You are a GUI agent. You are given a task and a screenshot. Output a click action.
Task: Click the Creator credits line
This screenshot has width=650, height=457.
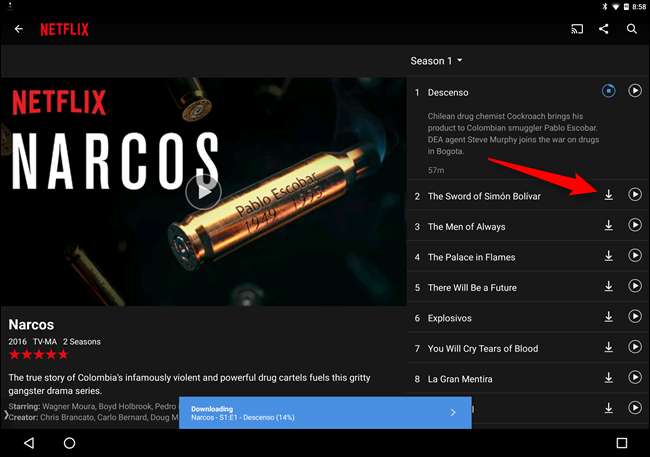(94, 417)
